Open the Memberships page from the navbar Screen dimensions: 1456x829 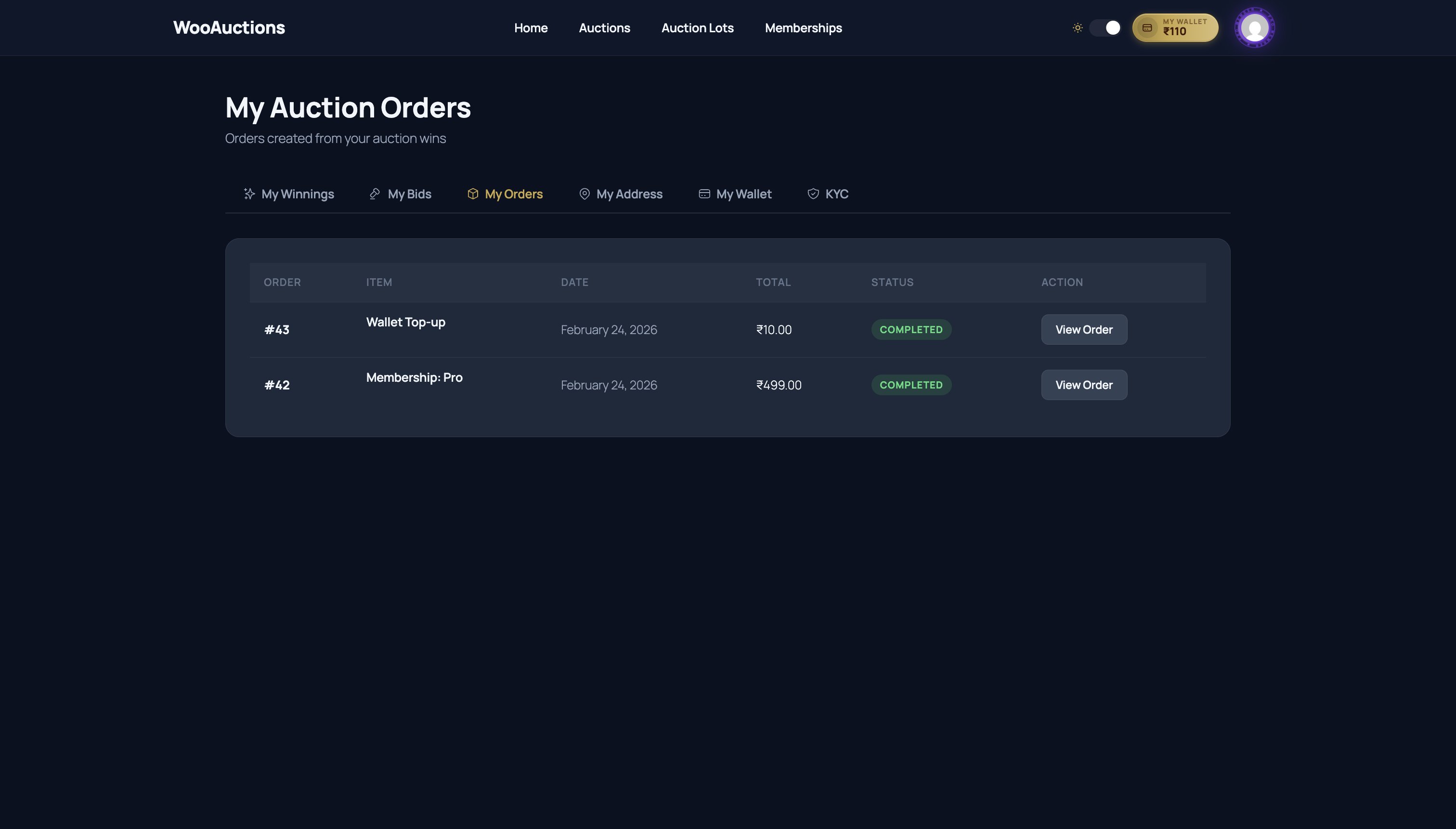[804, 27]
